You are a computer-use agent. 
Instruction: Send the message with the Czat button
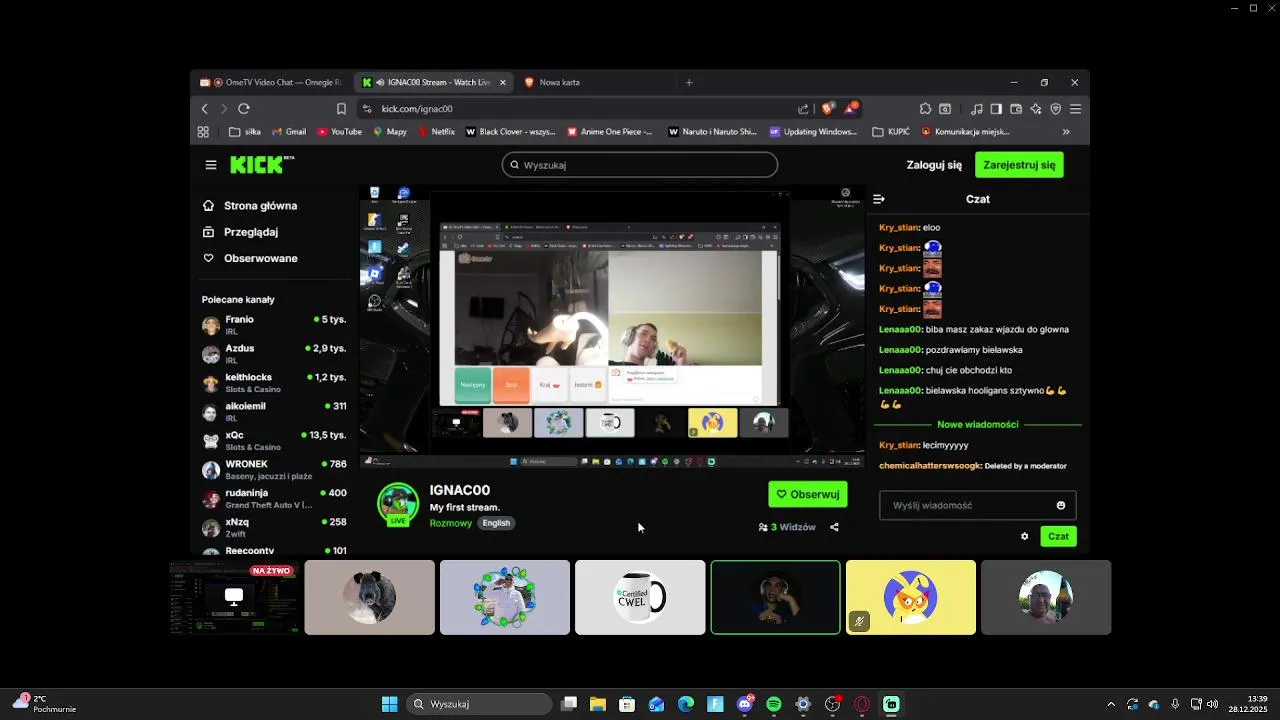1058,536
